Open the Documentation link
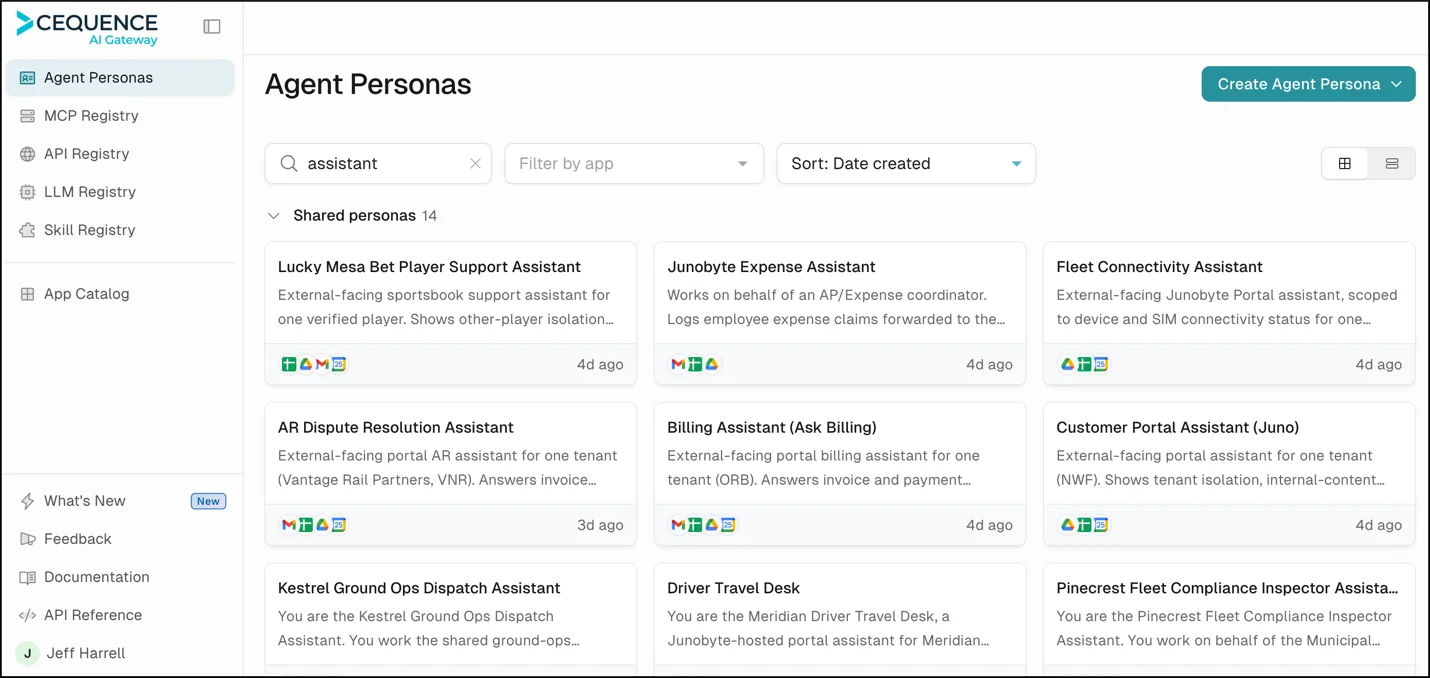Screen dimensions: 1430x678 point(120,577)
